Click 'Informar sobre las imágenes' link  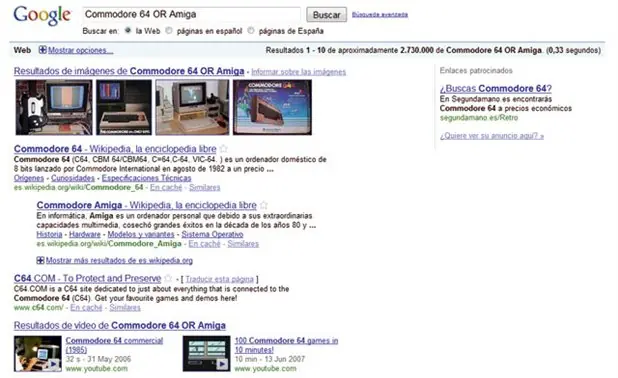[298, 72]
